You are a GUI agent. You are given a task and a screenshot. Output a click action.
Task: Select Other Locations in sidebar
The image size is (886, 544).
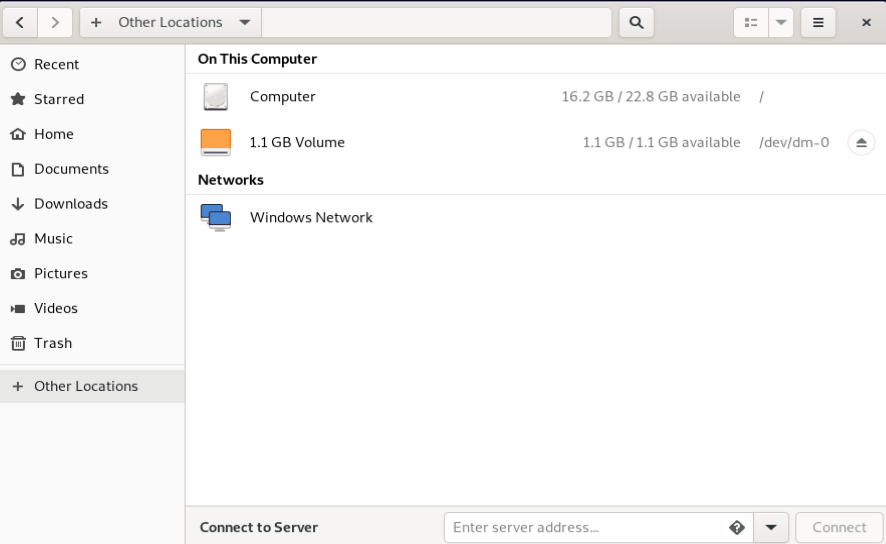[92, 386]
